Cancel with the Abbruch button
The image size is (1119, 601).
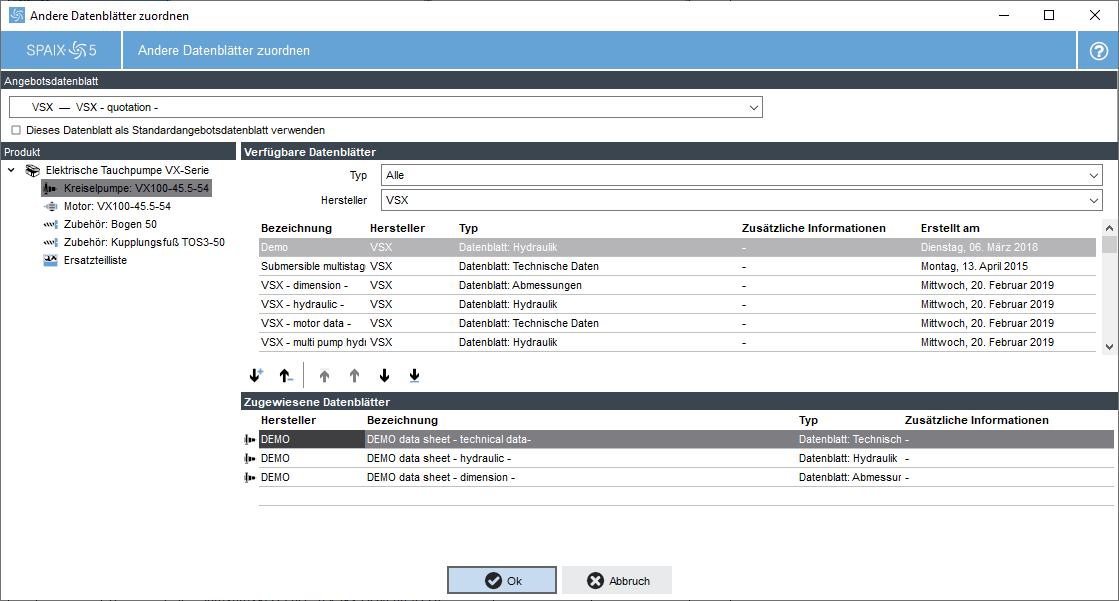click(617, 580)
